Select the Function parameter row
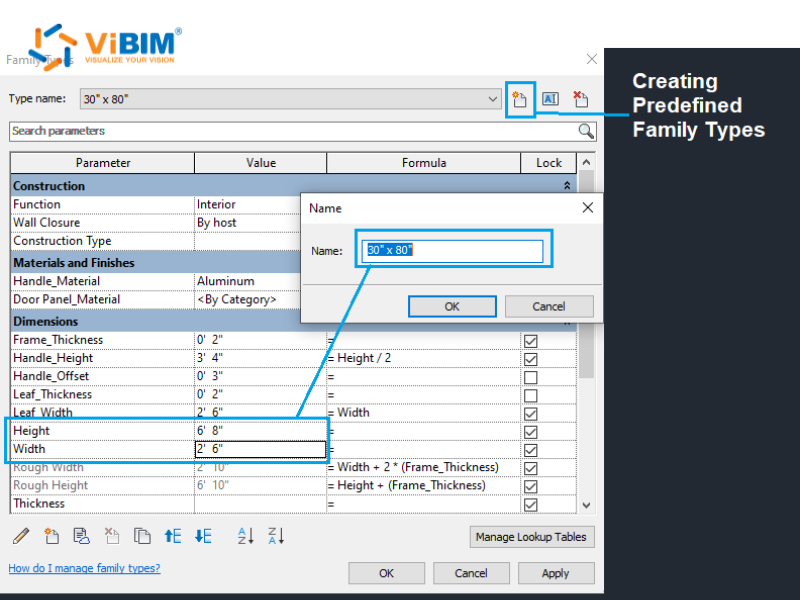This screenshot has width=800, height=600. [x=102, y=204]
